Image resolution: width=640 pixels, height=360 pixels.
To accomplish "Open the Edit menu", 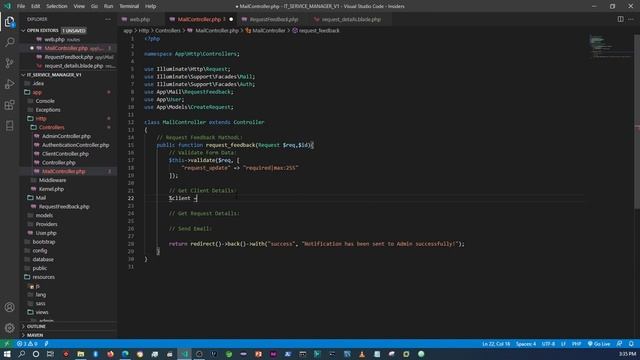I will pyautogui.click(x=36, y=6).
